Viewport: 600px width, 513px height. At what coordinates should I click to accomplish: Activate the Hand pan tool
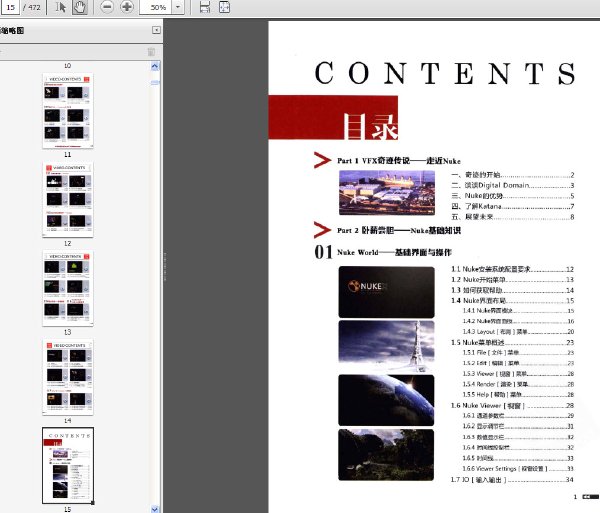(x=80, y=7)
